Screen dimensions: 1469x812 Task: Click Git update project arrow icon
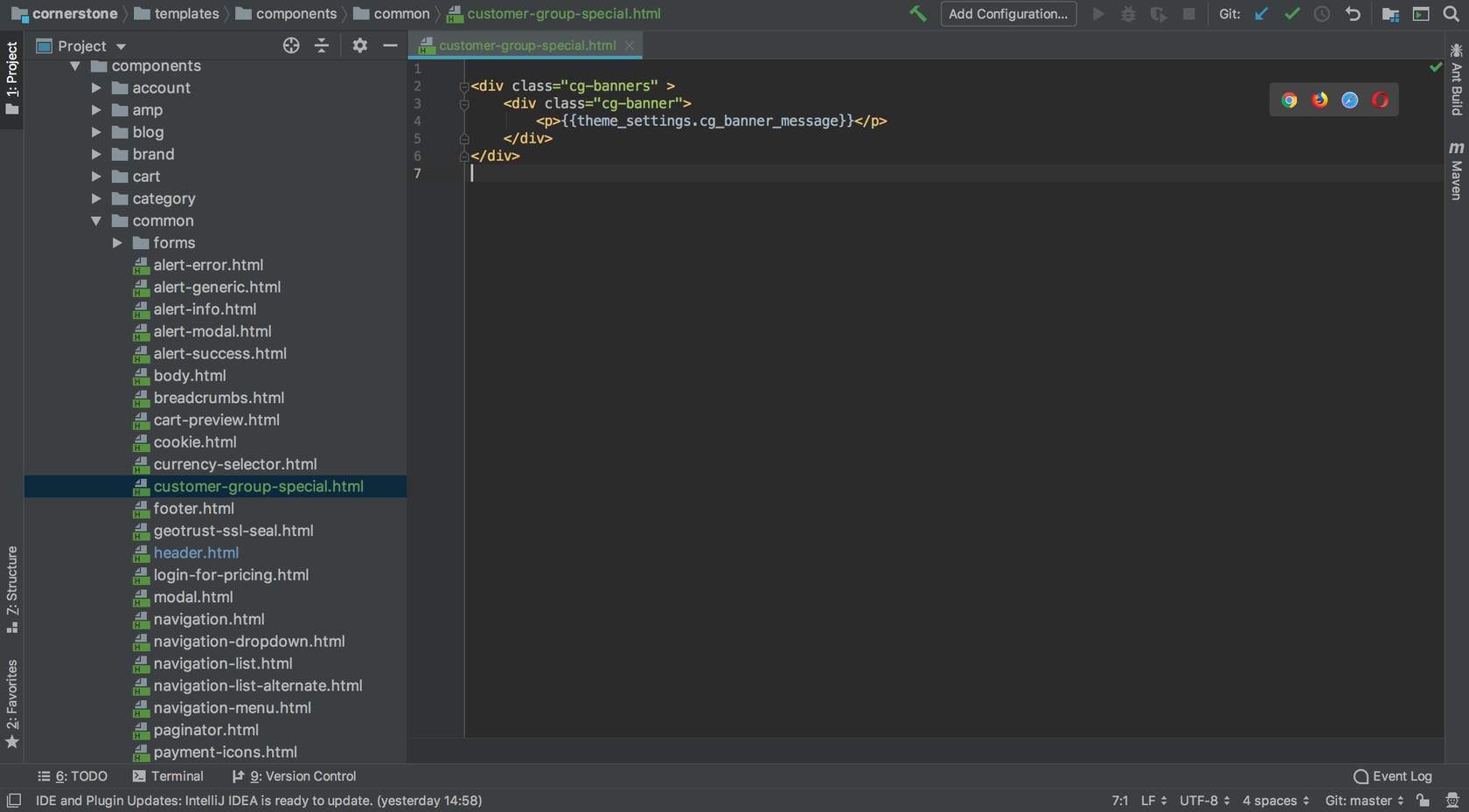pyautogui.click(x=1261, y=14)
